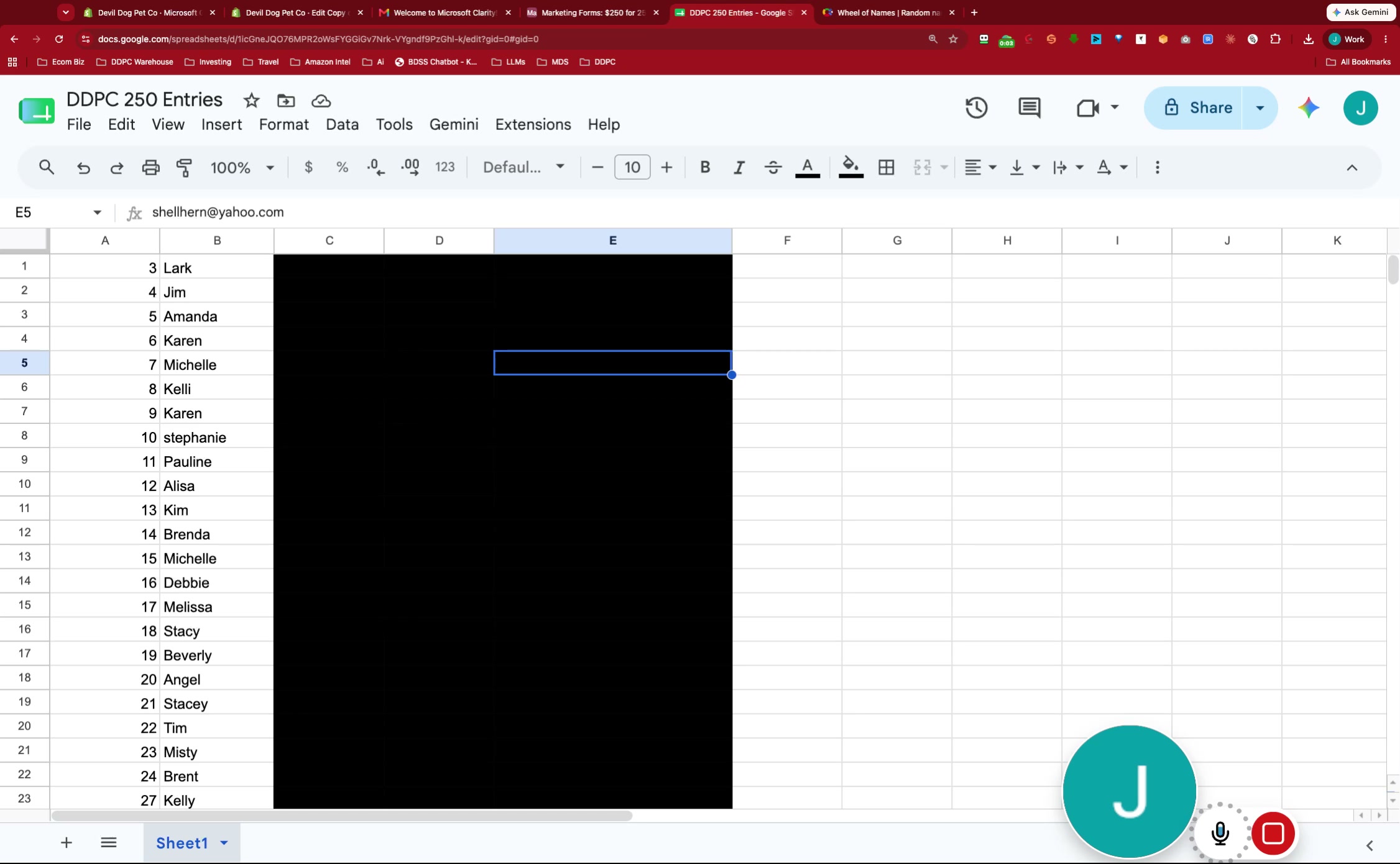Add a new sheet

pos(67,843)
